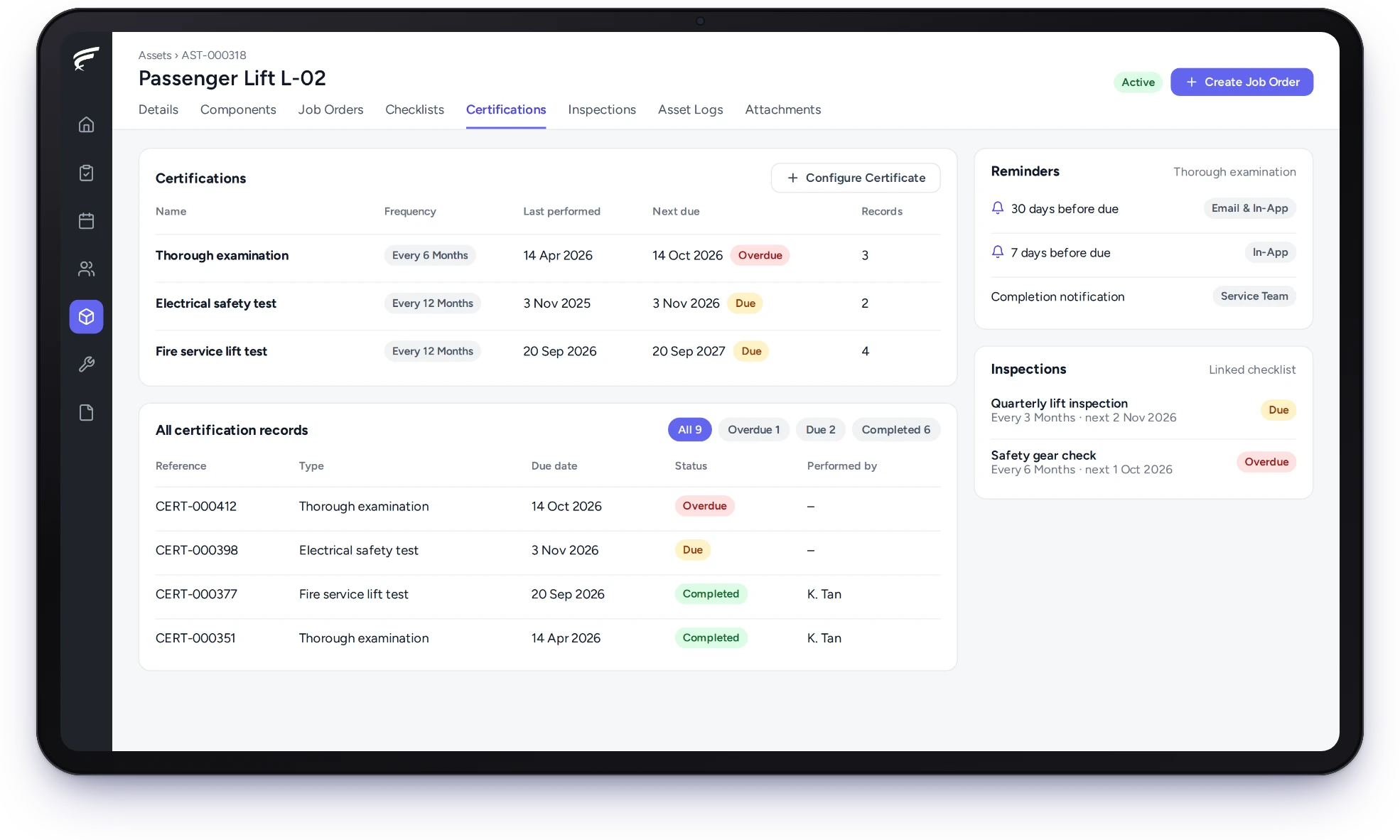Open the Home icon in sidebar
The height and width of the screenshot is (840, 1400).
(x=86, y=125)
